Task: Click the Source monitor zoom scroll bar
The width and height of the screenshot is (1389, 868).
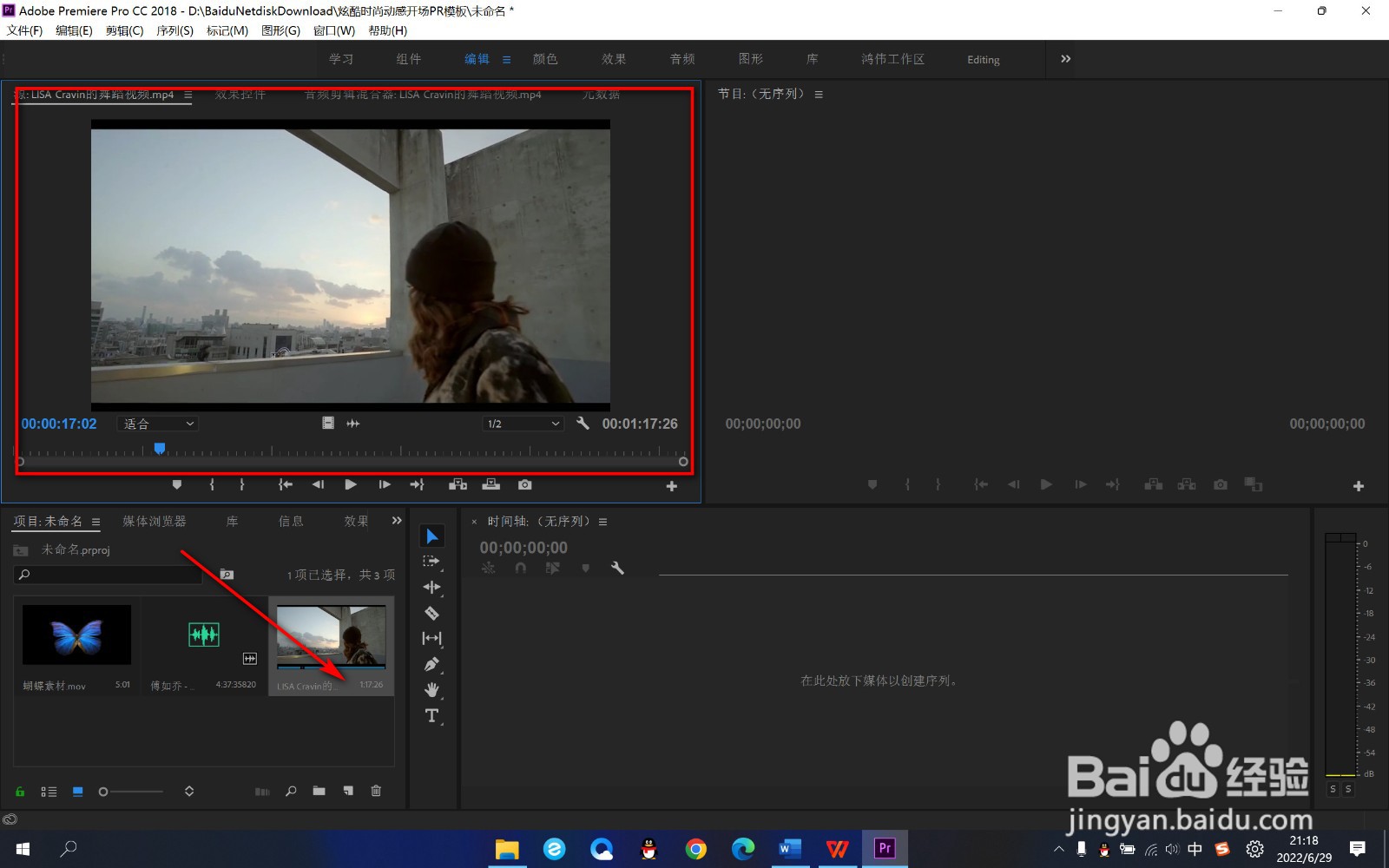Action: [352, 462]
